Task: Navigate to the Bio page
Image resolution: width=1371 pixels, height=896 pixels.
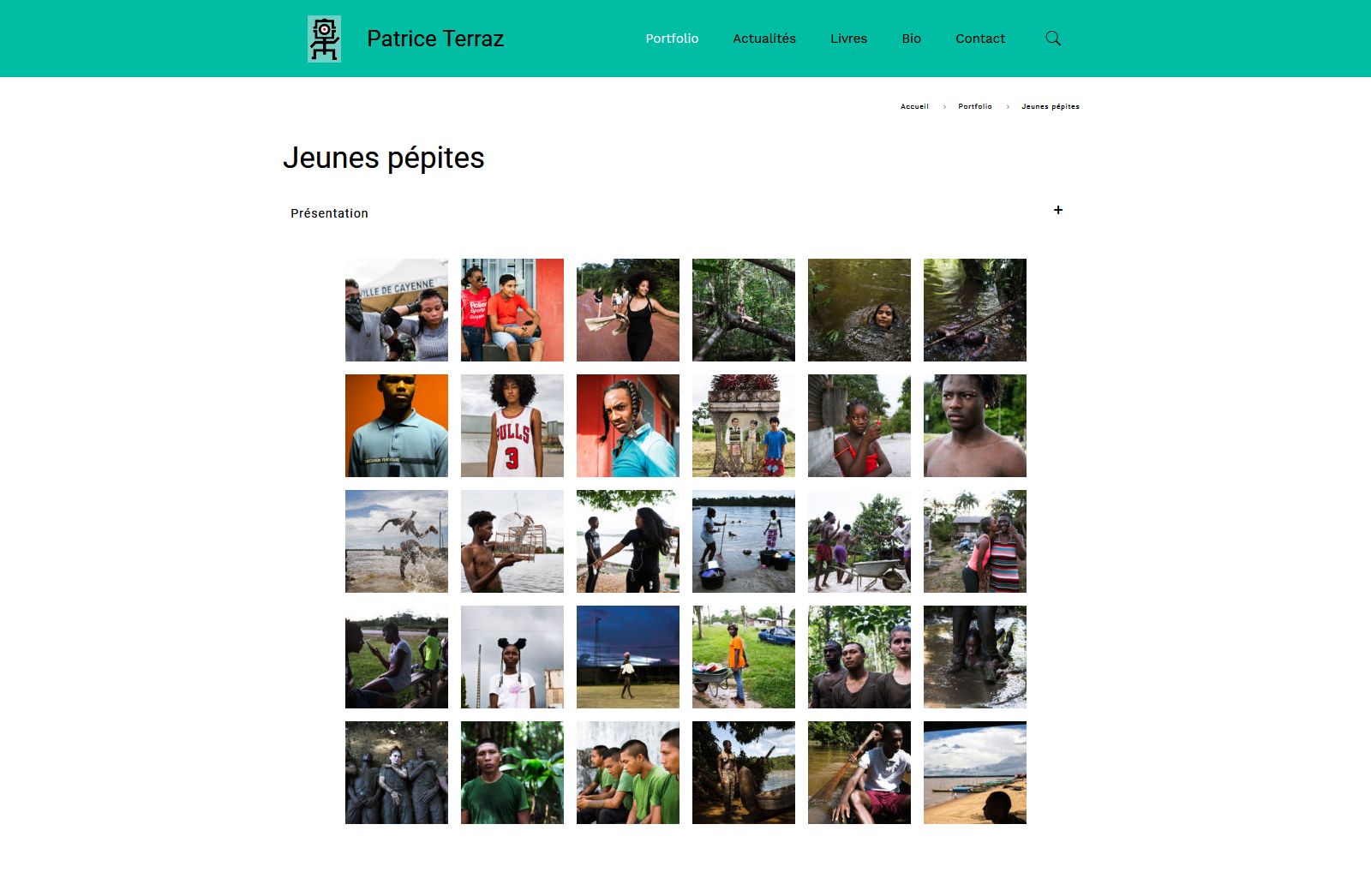Action: pos(911,39)
